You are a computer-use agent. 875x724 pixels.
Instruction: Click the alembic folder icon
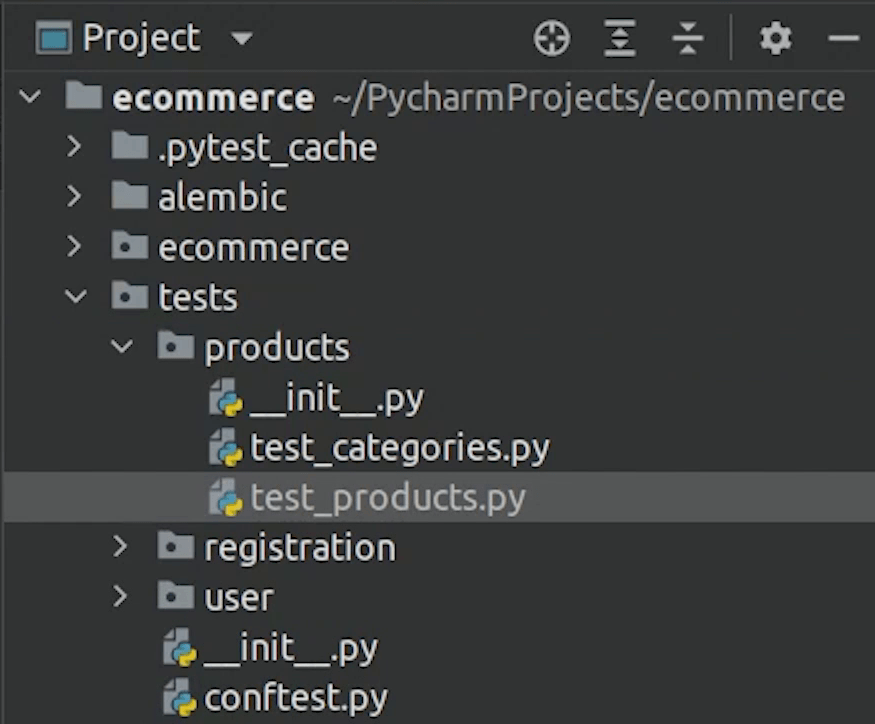point(130,197)
